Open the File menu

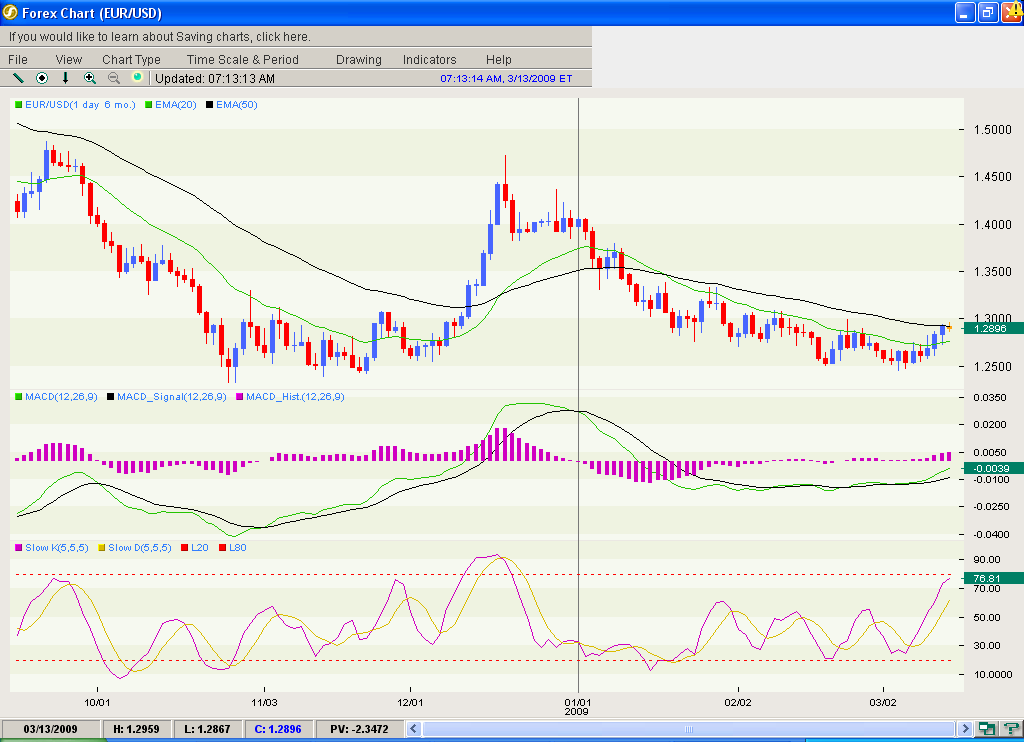[x=18, y=59]
